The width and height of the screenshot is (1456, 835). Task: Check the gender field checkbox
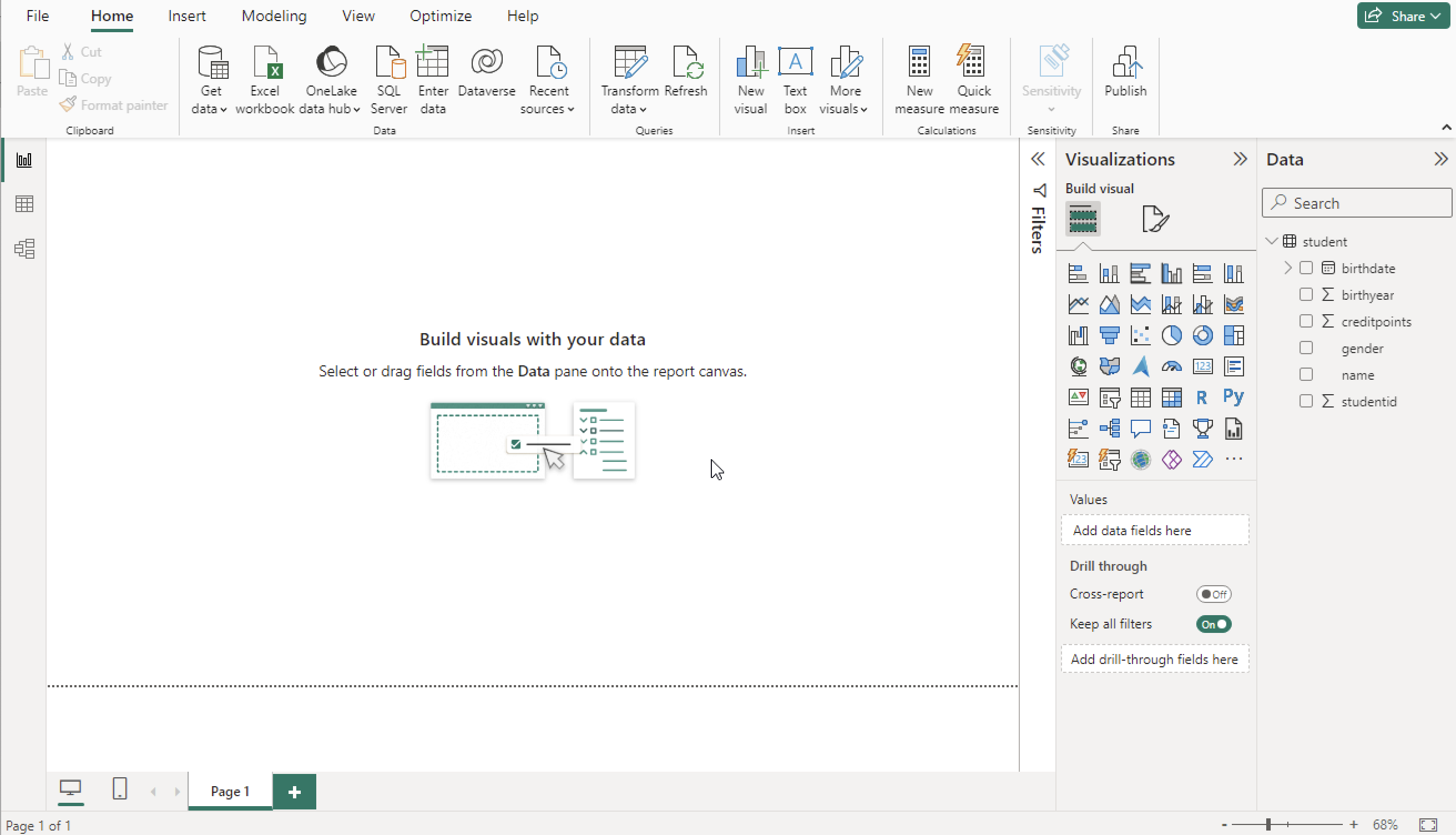click(1306, 348)
